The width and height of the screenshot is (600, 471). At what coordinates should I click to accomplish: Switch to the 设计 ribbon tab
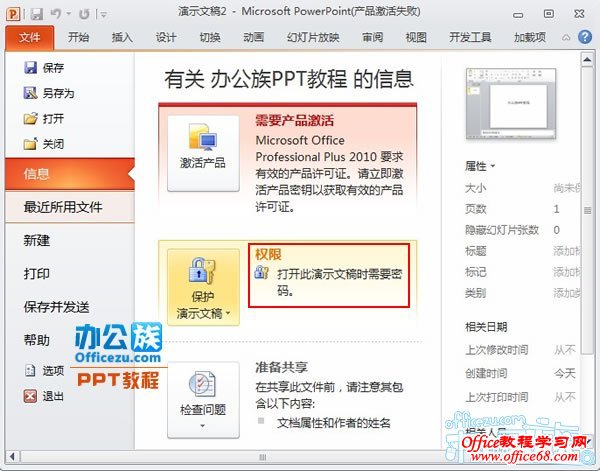click(x=166, y=37)
